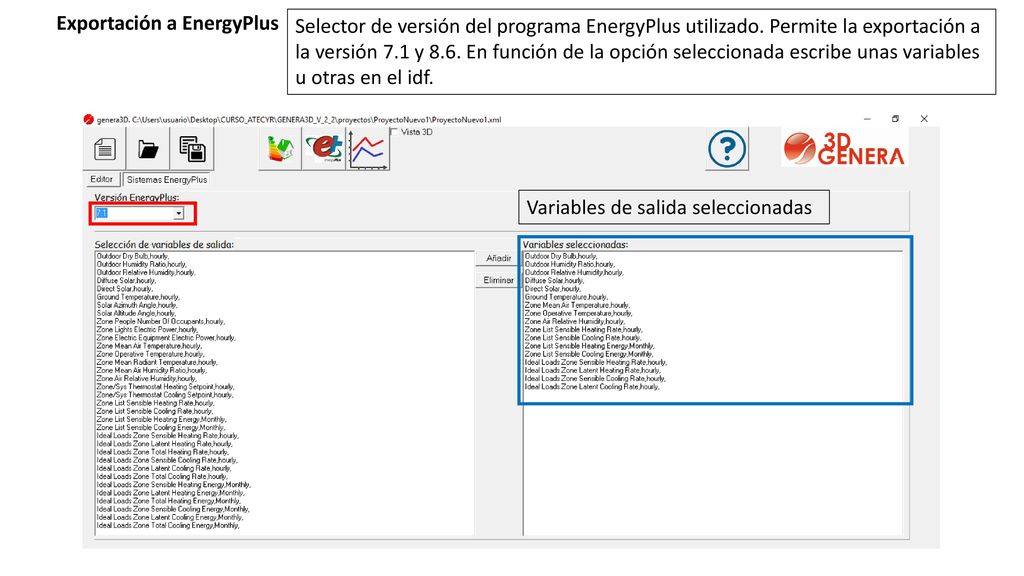Select Ground Temperature,hourly under Selección de variables
Image resolution: width=1024 pixels, height=576 pixels.
[x=138, y=297]
